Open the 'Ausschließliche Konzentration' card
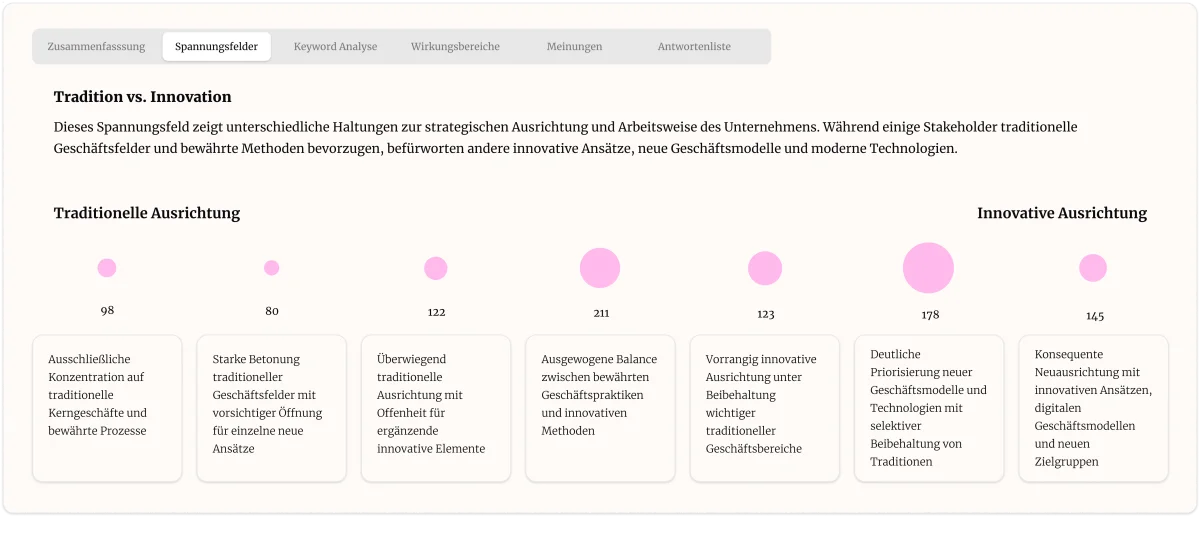The height and width of the screenshot is (559, 1200). (107, 408)
